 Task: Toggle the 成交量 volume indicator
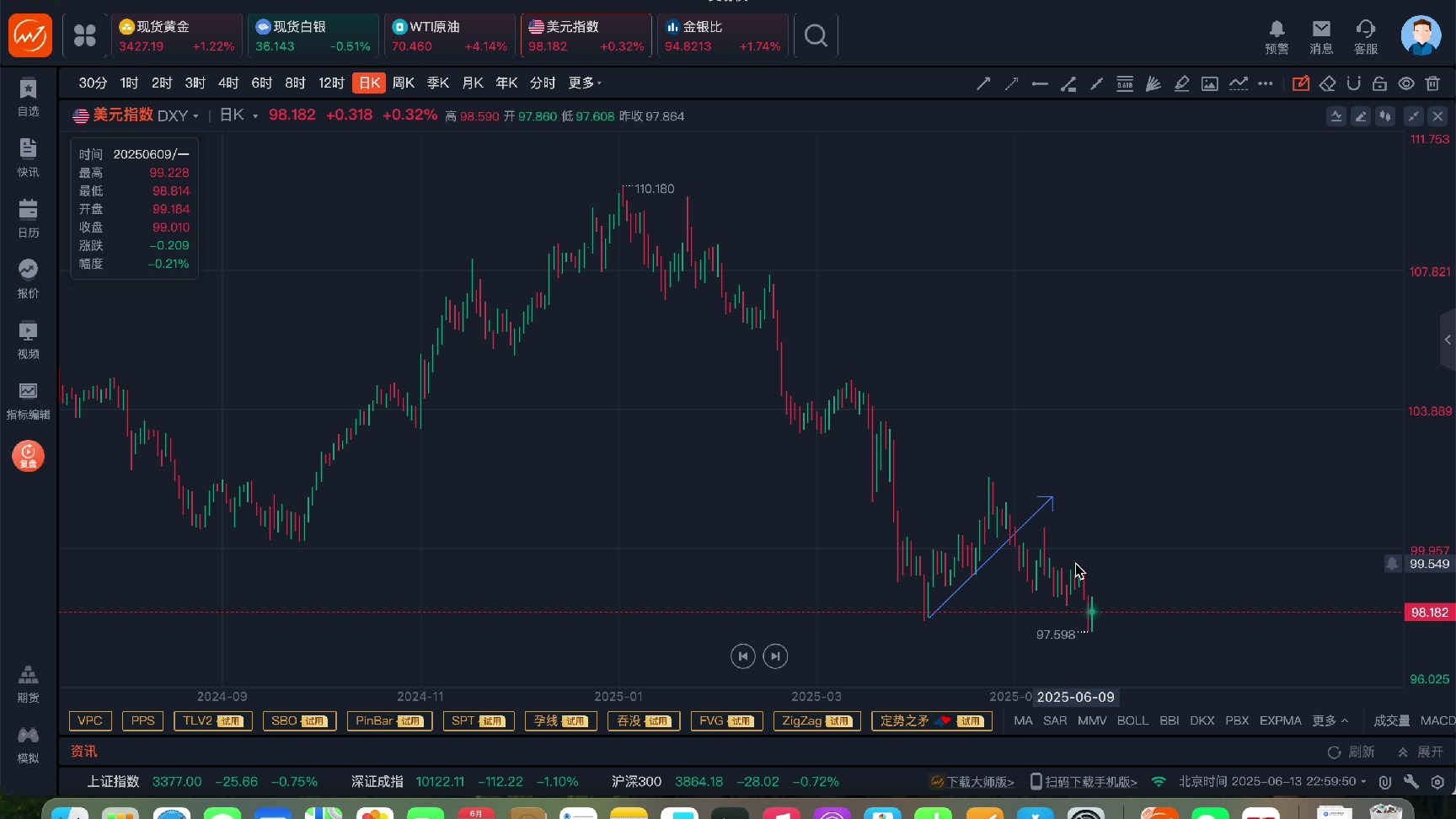point(1391,720)
